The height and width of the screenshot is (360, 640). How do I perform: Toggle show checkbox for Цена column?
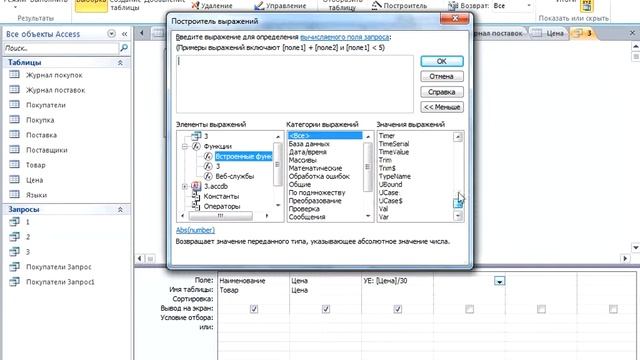(326, 309)
